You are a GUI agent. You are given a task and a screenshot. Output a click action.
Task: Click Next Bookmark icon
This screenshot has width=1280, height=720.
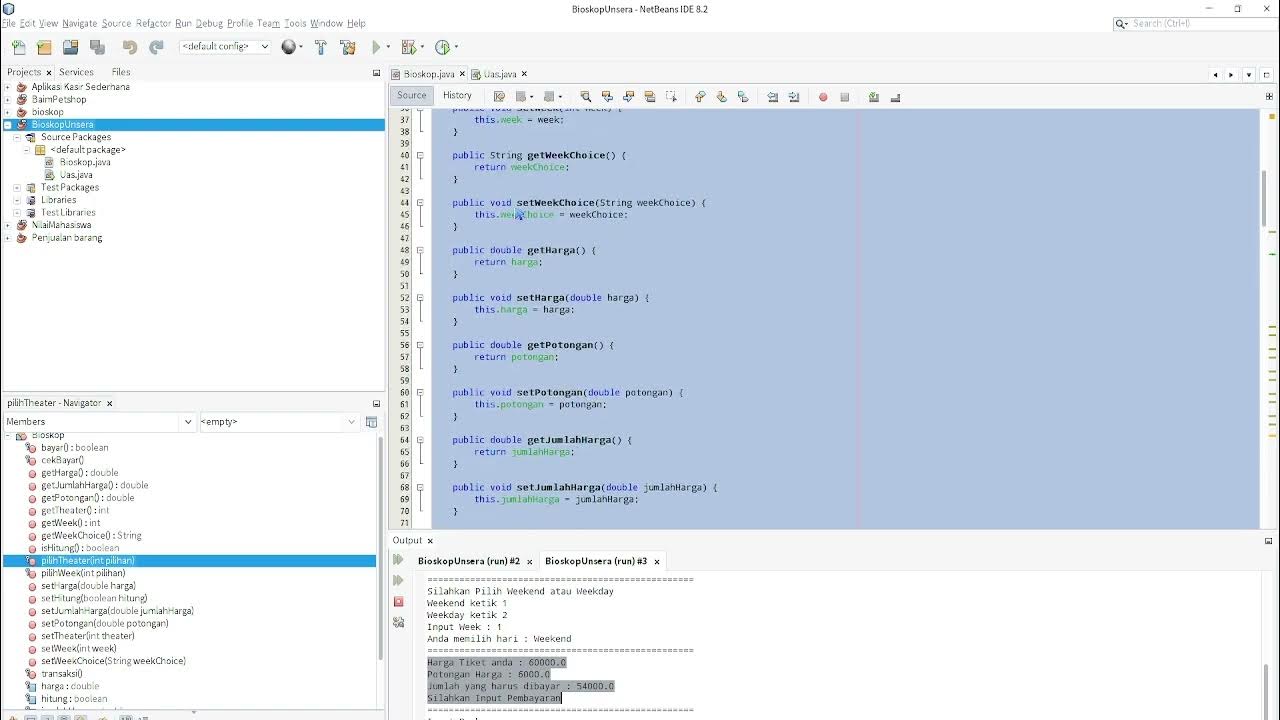(721, 97)
